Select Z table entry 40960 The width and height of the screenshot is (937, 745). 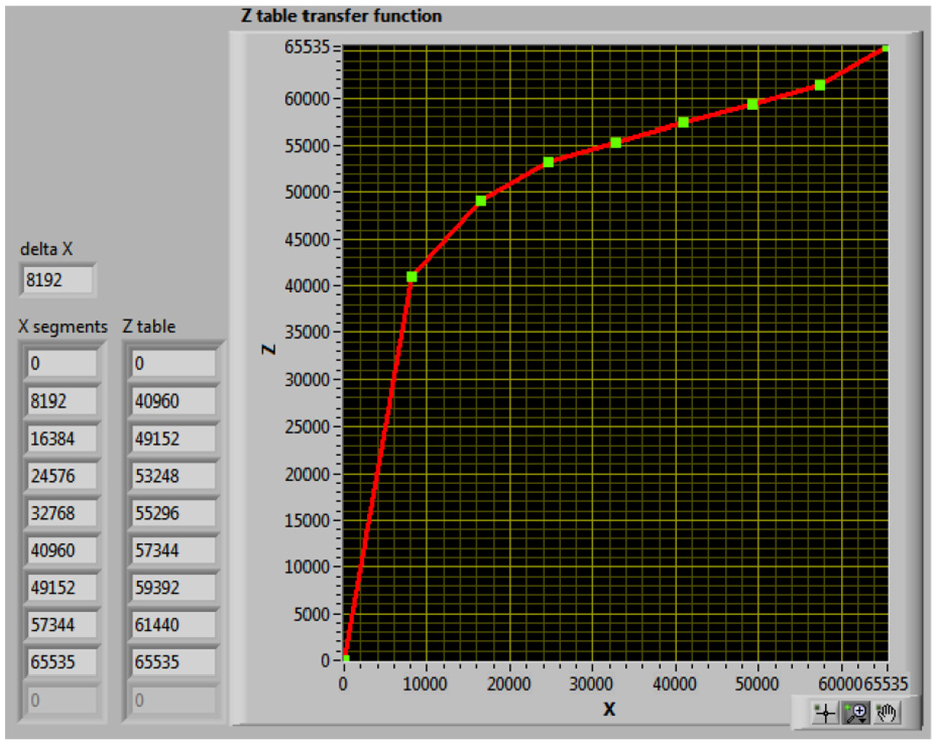pyautogui.click(x=173, y=401)
